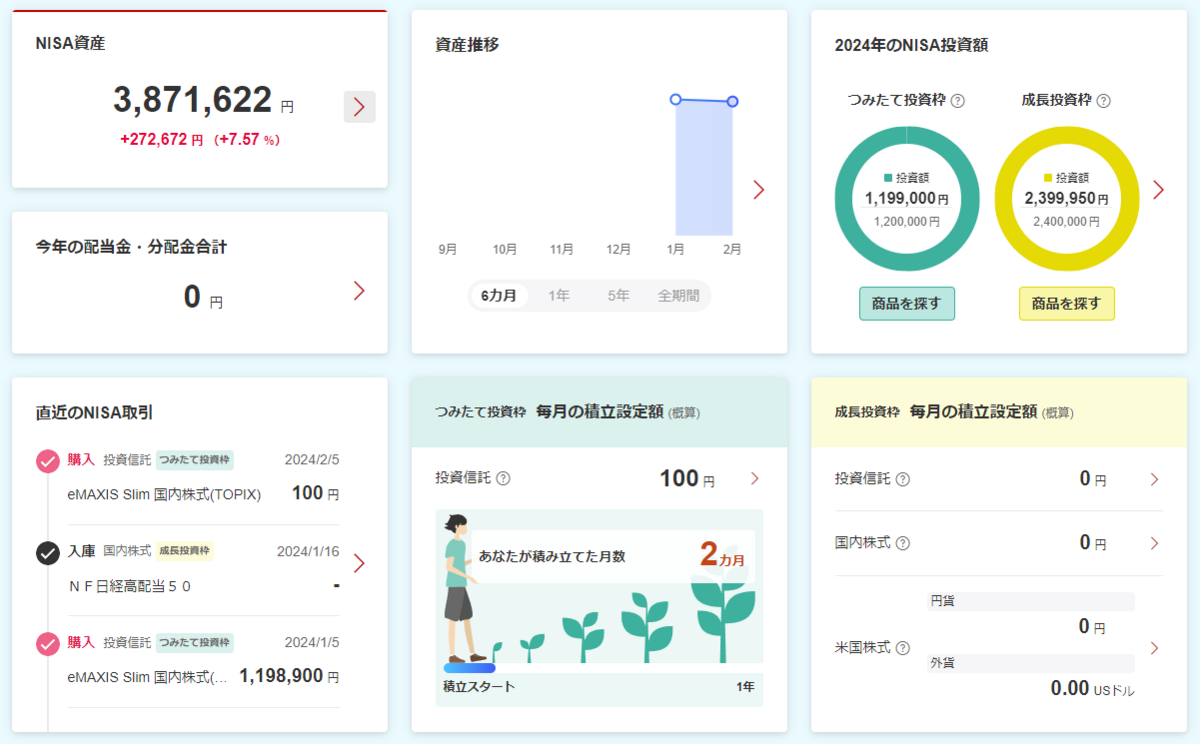Screen dimensions: 1200x744
Task: Open 成長投資枠 投資信託 0円 arrow
Action: [1154, 479]
